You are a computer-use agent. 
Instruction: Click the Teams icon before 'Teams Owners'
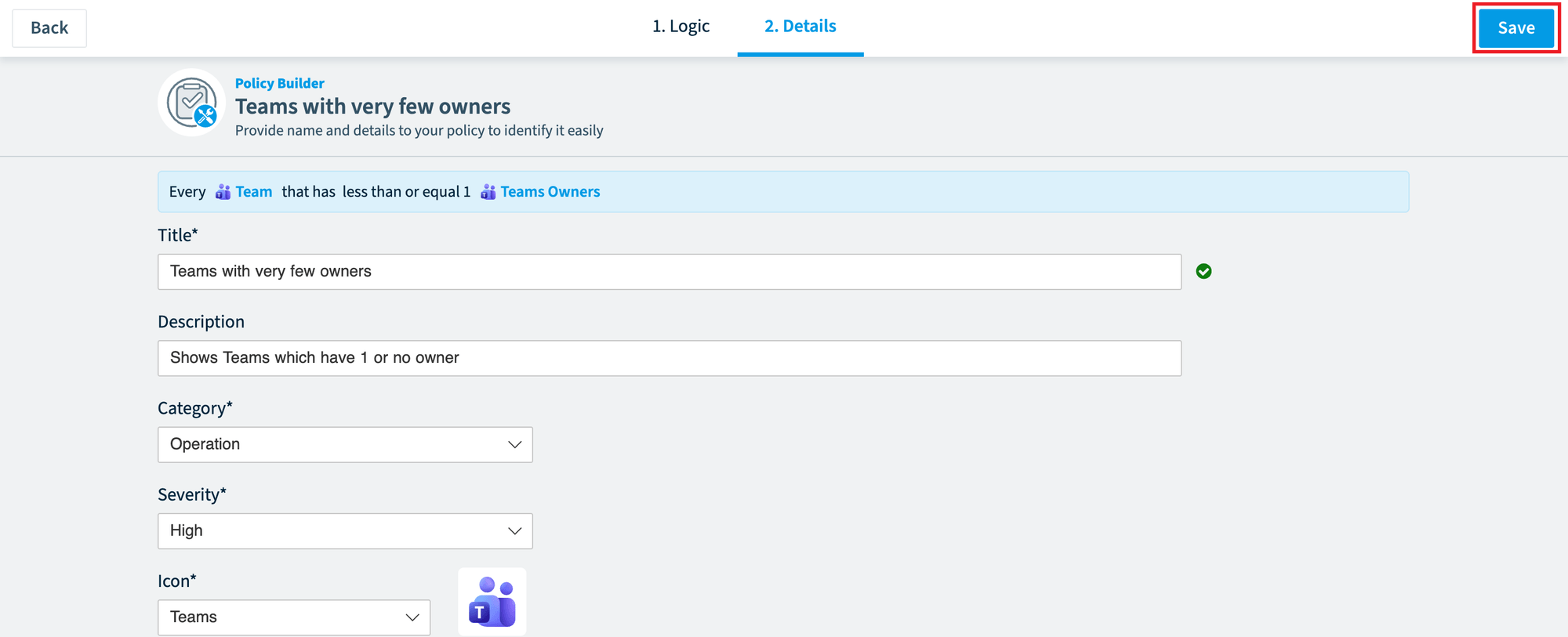pos(488,192)
